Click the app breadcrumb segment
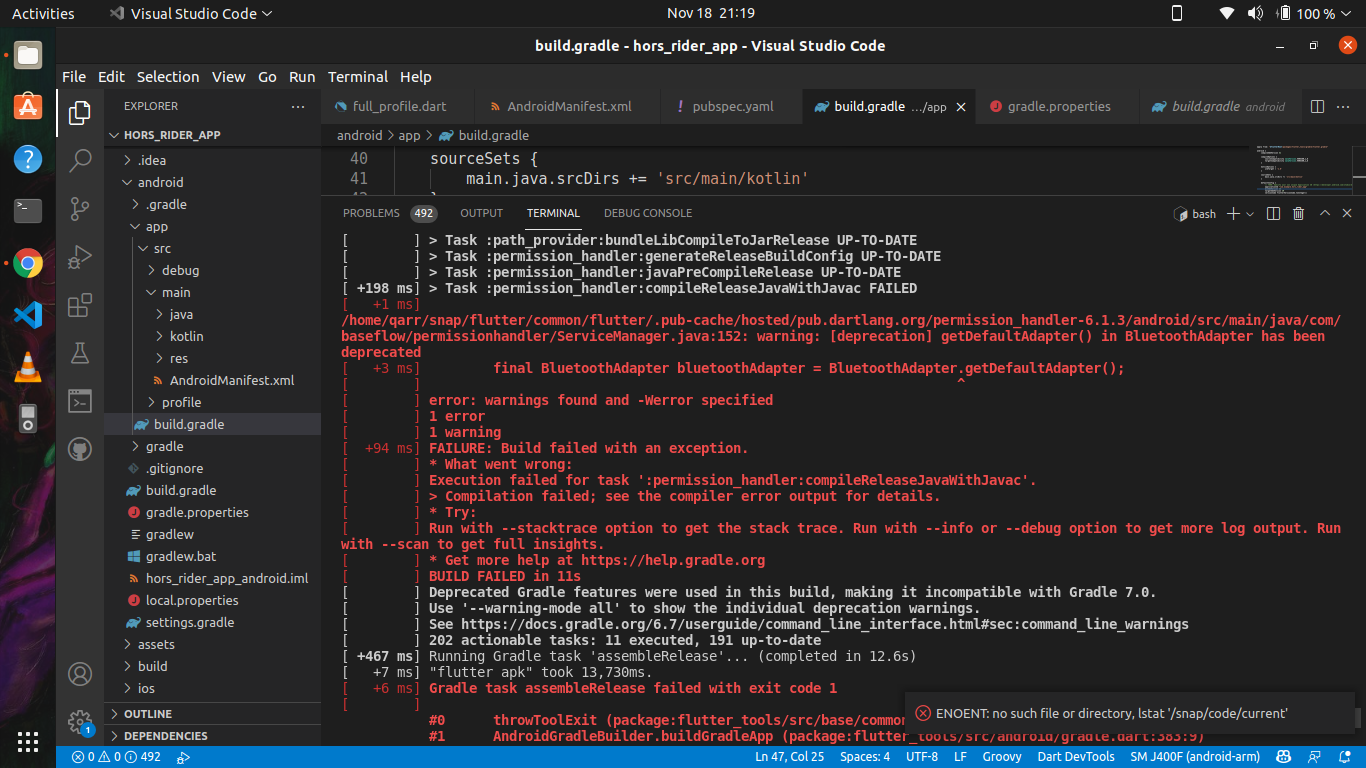 (409, 135)
